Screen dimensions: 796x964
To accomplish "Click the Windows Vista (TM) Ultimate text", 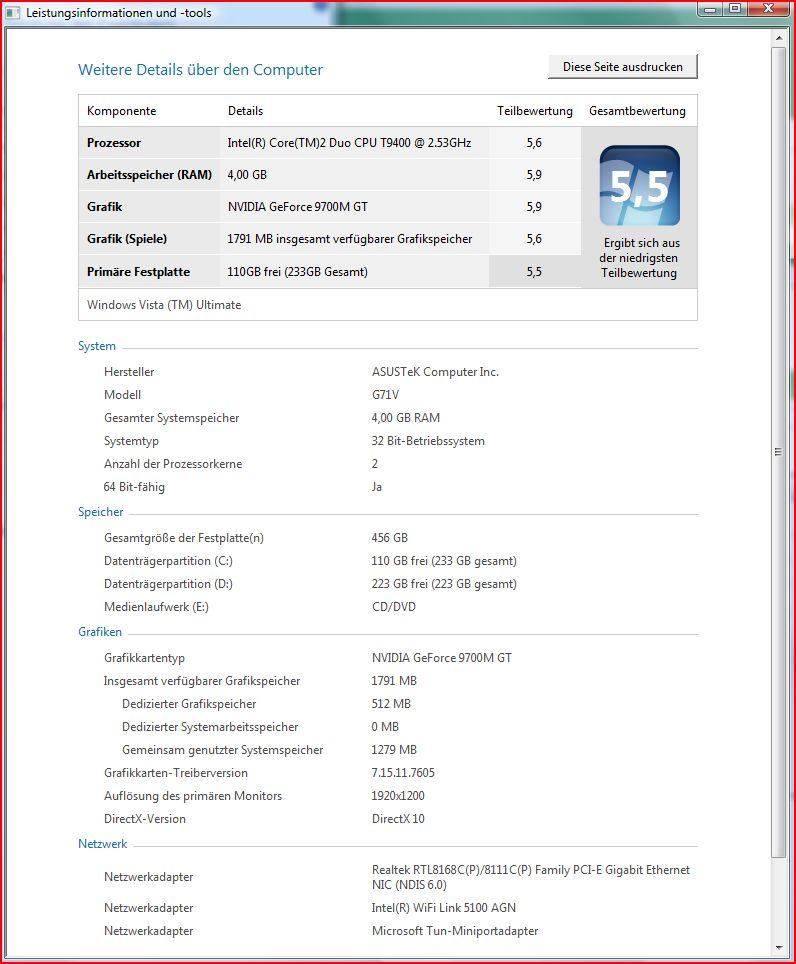I will 164,305.
